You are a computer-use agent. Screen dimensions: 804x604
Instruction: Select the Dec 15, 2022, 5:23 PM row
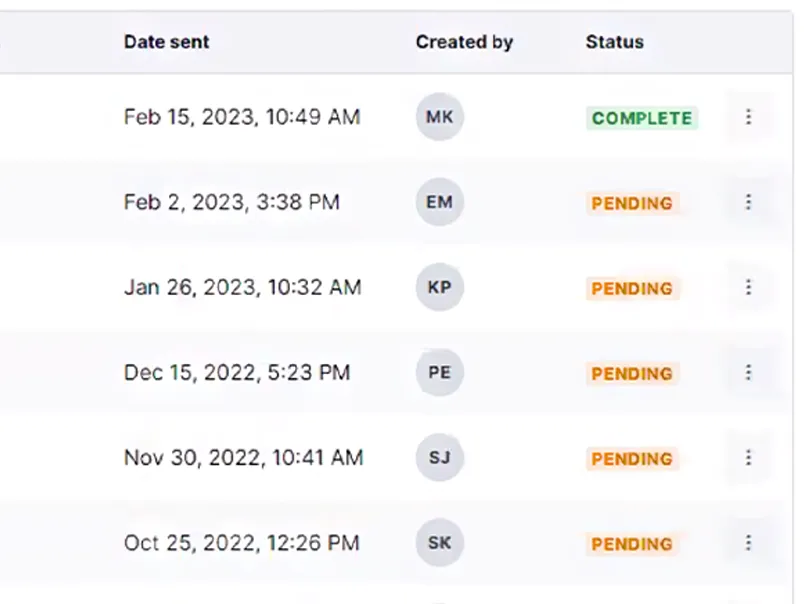pyautogui.click(x=395, y=372)
